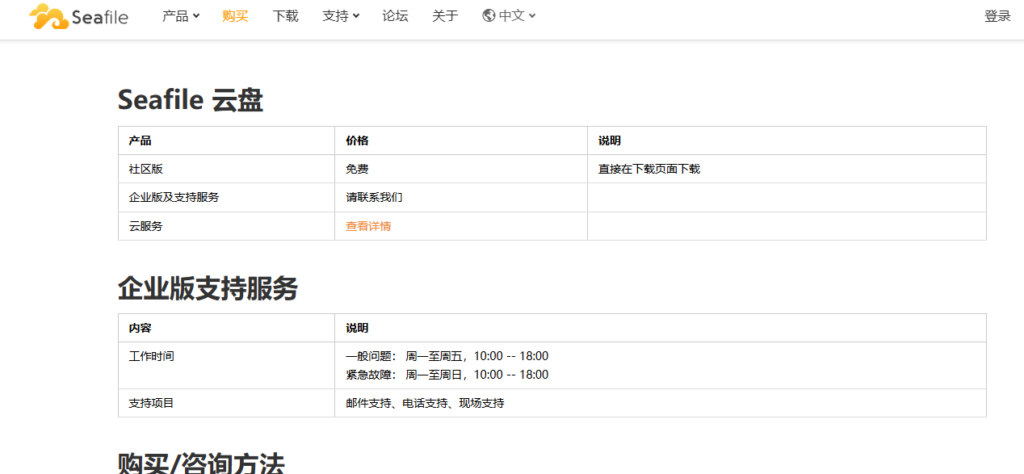Click 邮件支持、电话支持、现场支持 text
The width and height of the screenshot is (1024, 474).
tap(425, 403)
